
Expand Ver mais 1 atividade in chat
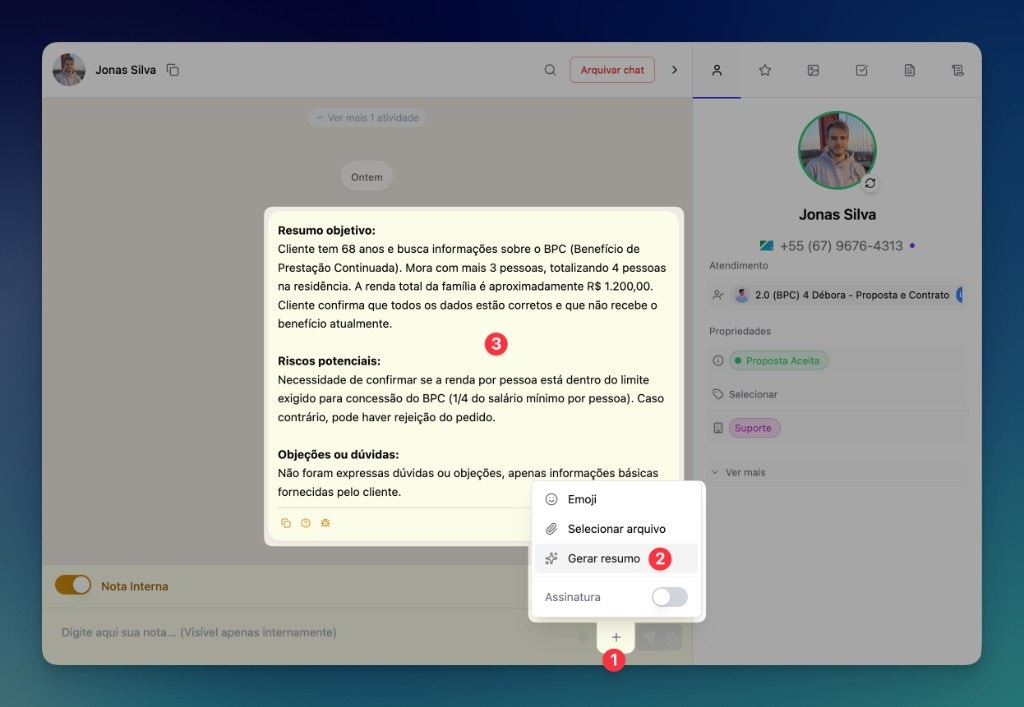(367, 117)
